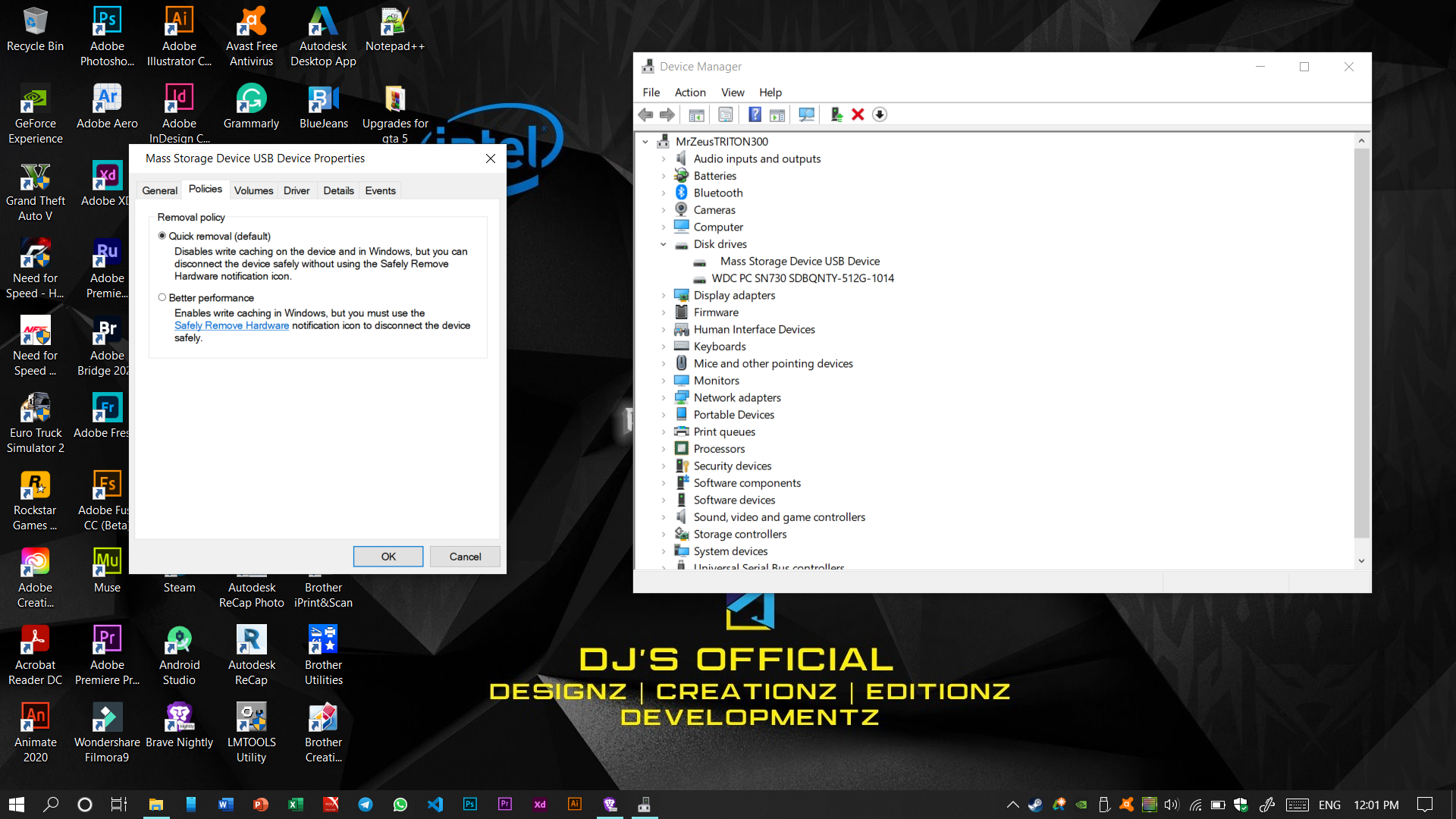The height and width of the screenshot is (819, 1456).
Task: Expand the Network adapters node
Action: click(x=664, y=397)
